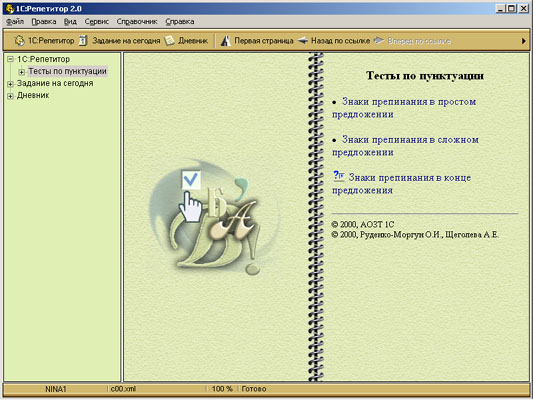Image resolution: width=533 pixels, height=400 pixels.
Task: Click the 100 % zoom value in status bar
Action: [222, 389]
